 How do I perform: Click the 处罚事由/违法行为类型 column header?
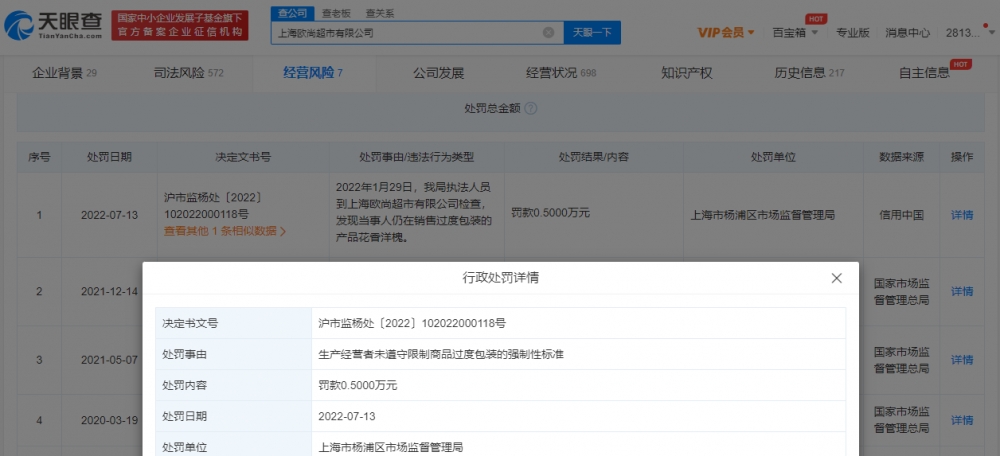point(416,157)
